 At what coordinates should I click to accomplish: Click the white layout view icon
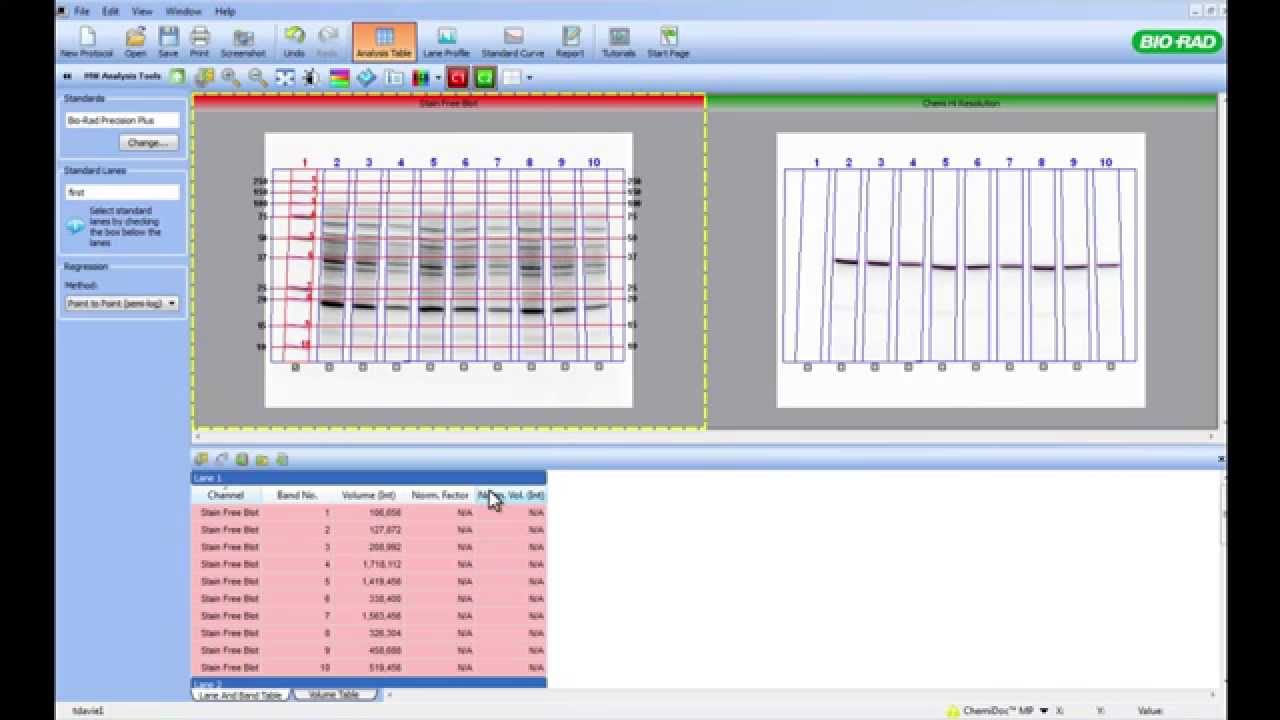click(x=512, y=77)
